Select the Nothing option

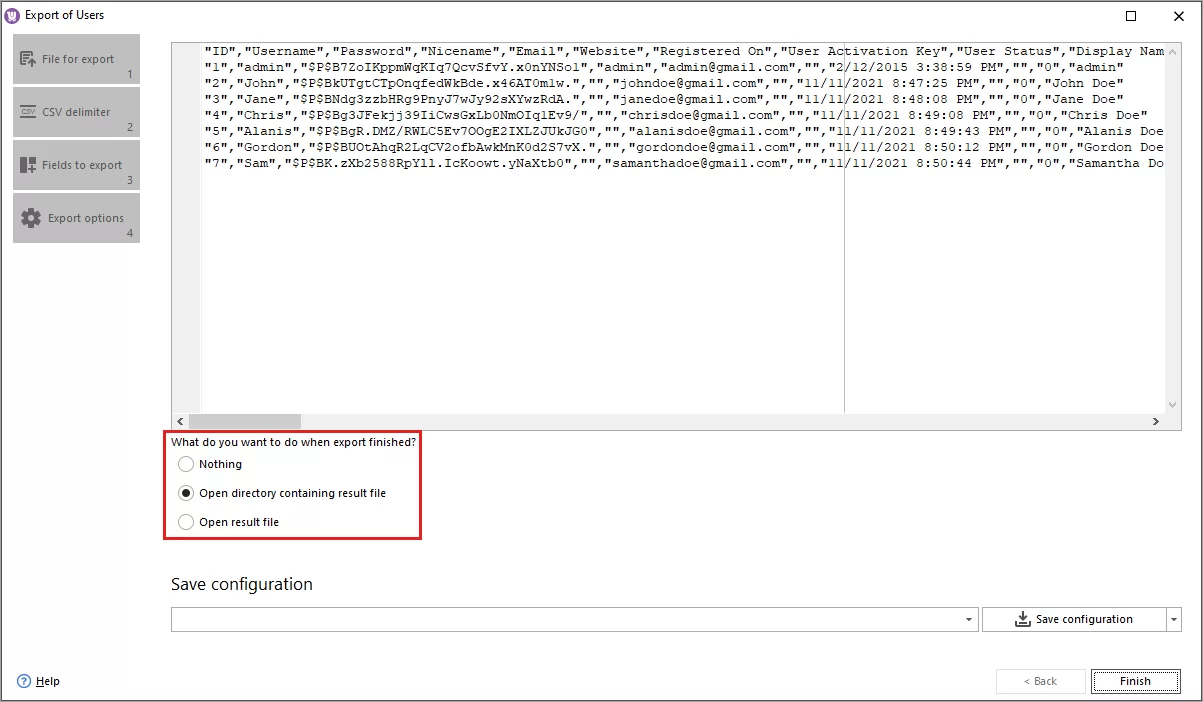(x=186, y=464)
